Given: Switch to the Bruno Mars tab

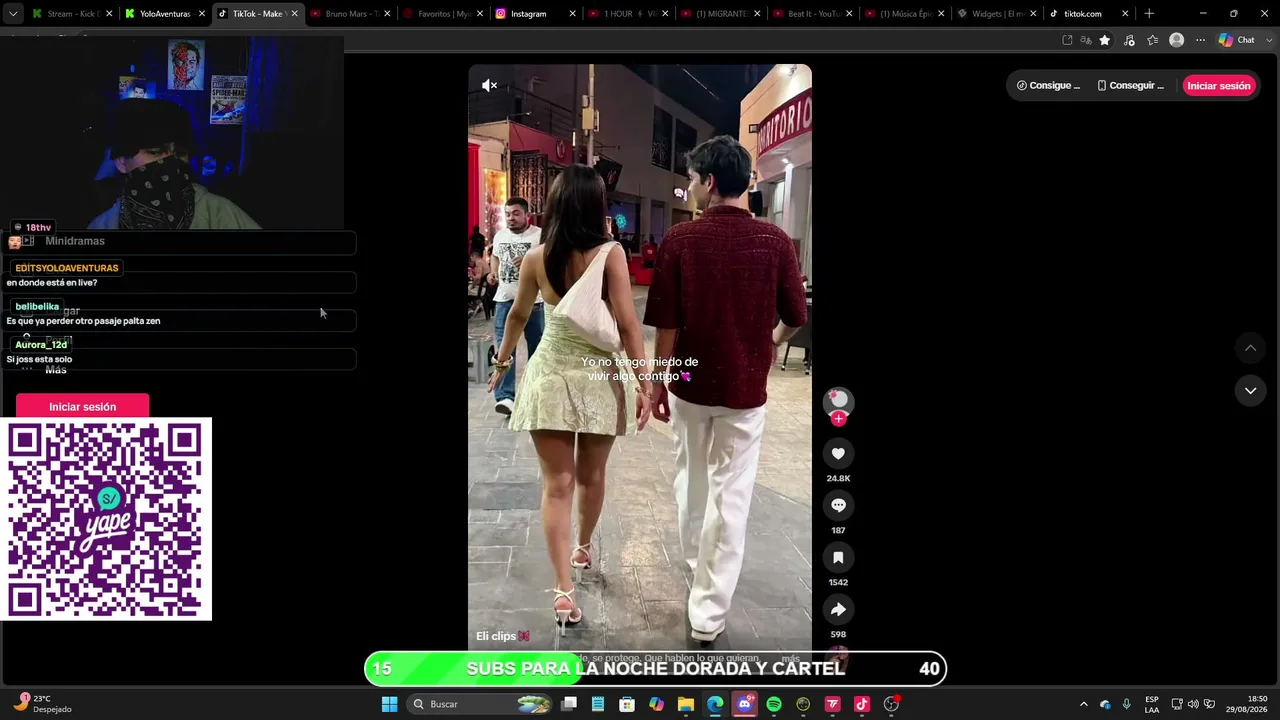Looking at the screenshot, I should pos(350,14).
